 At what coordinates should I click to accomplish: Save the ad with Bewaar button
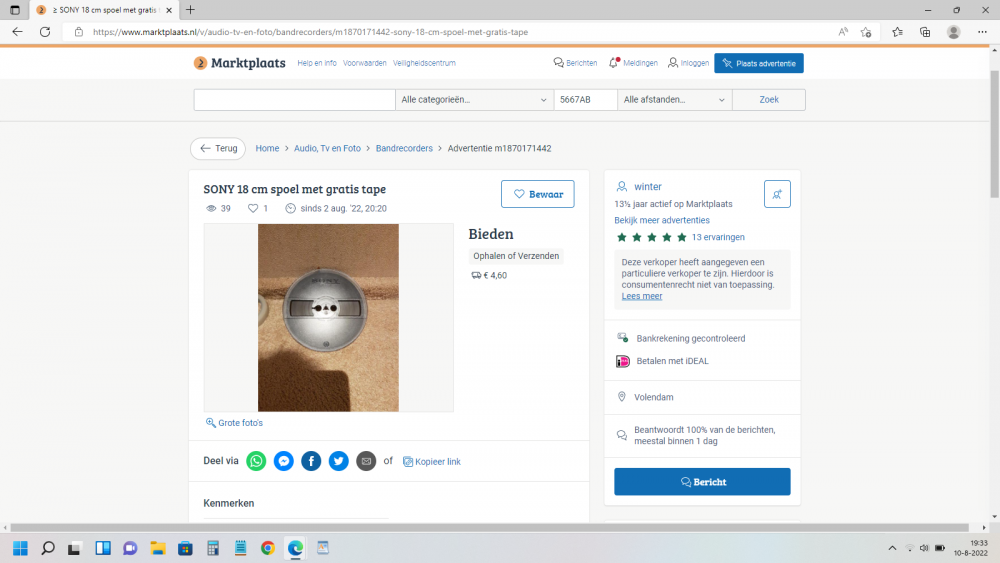tap(537, 194)
